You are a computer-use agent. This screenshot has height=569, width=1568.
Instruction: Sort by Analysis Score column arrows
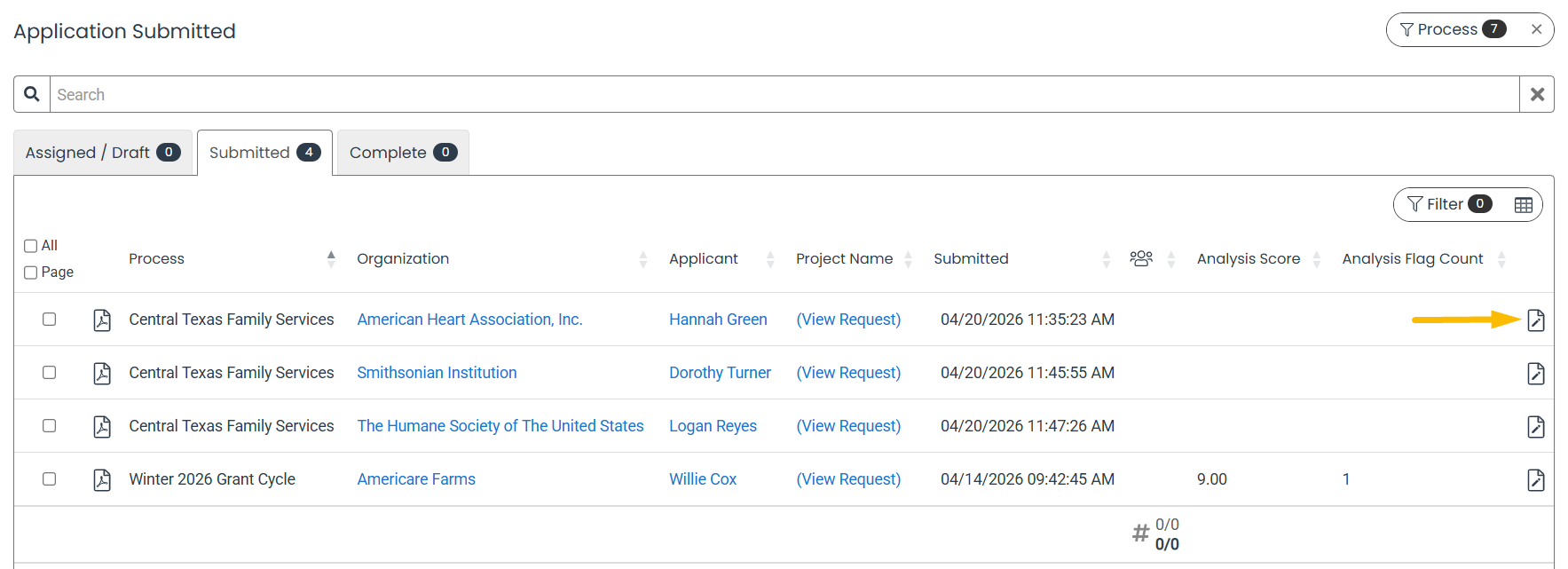click(1317, 259)
